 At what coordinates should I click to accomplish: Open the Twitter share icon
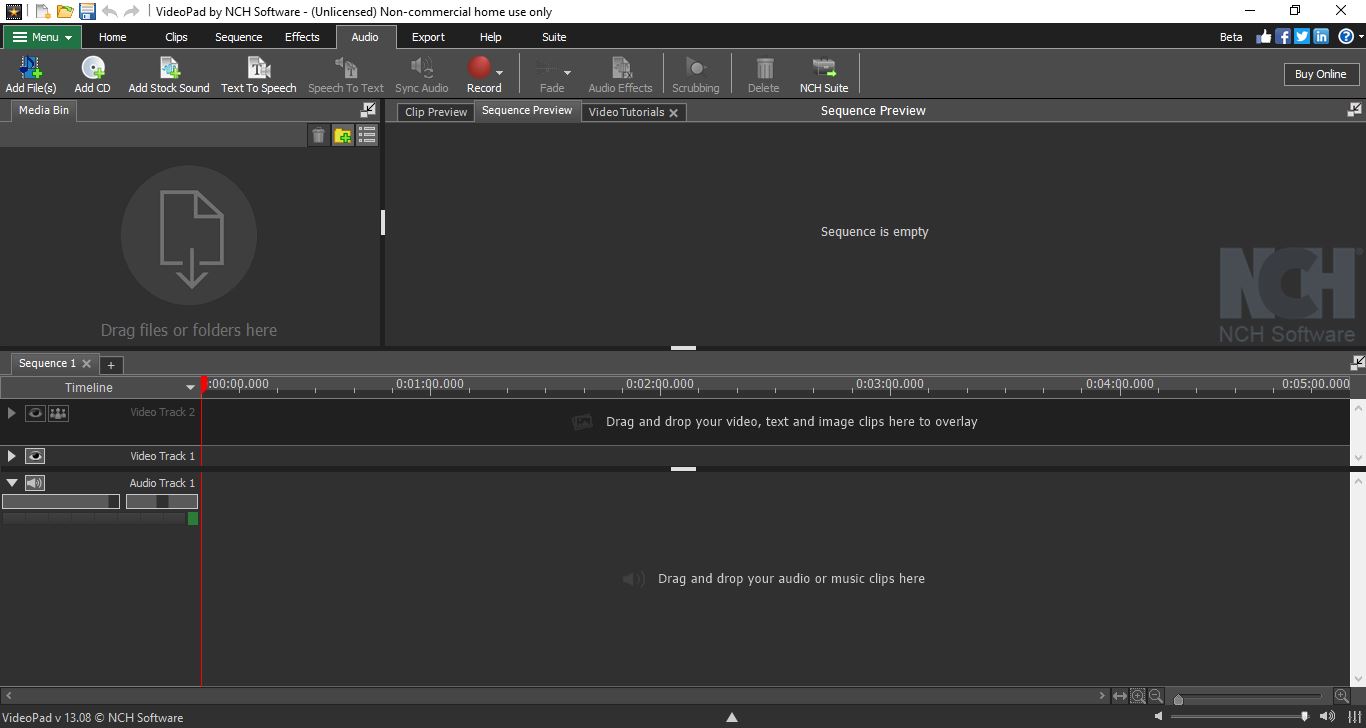(x=1302, y=37)
